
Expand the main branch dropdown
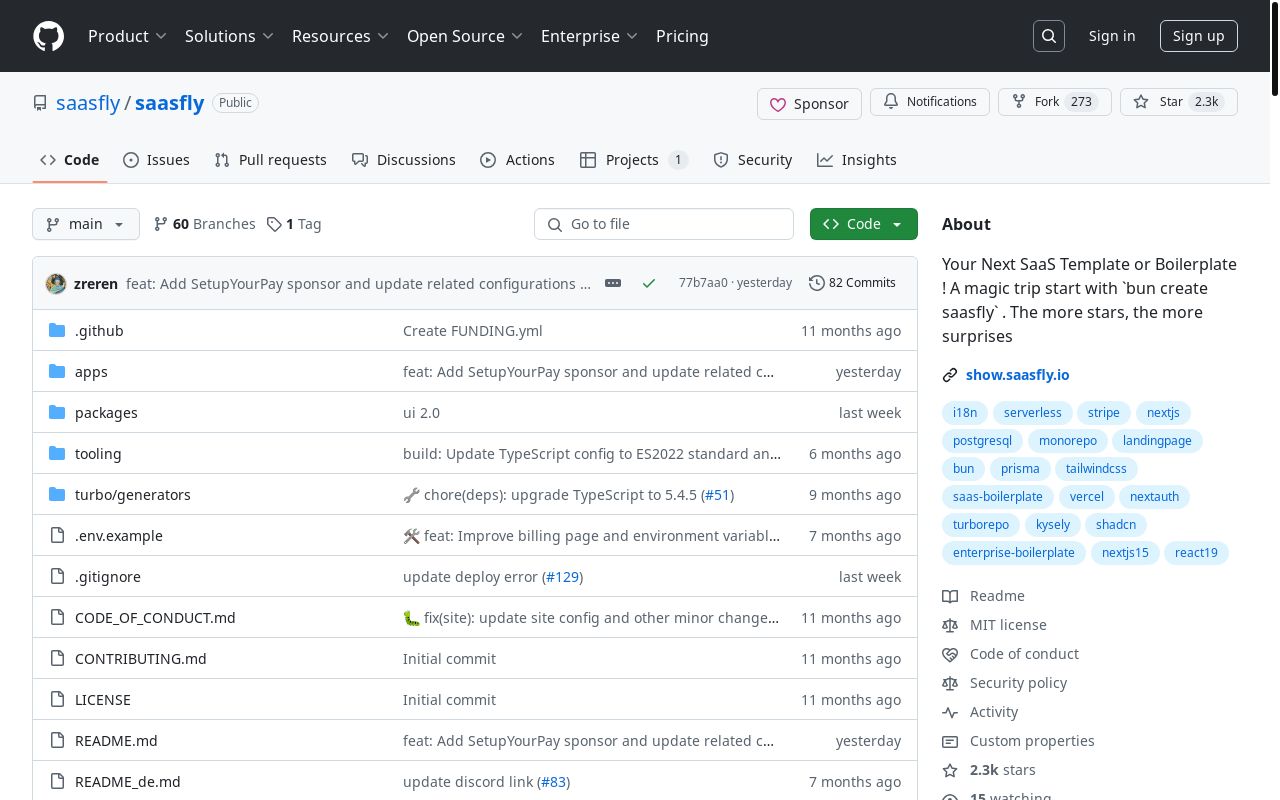pos(86,224)
